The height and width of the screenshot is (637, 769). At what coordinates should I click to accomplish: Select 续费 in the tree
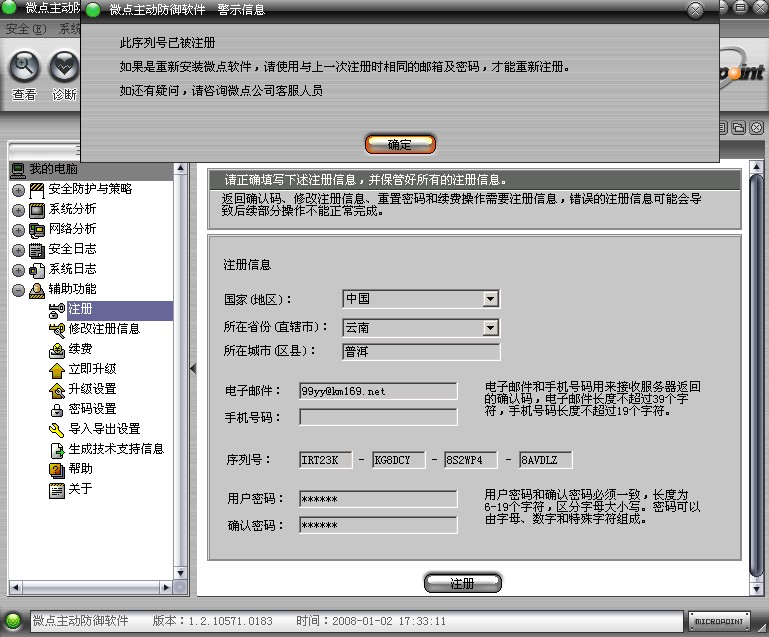(x=80, y=349)
